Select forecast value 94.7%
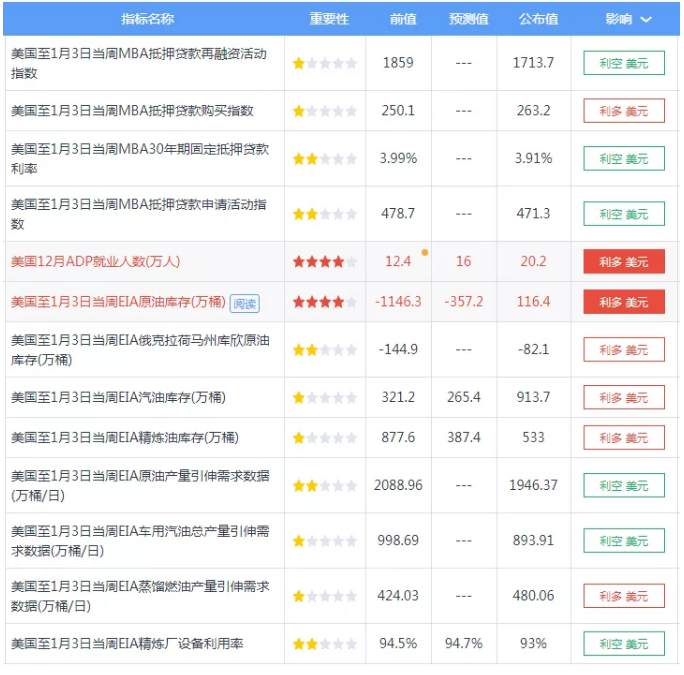684x675 pixels. [463, 643]
